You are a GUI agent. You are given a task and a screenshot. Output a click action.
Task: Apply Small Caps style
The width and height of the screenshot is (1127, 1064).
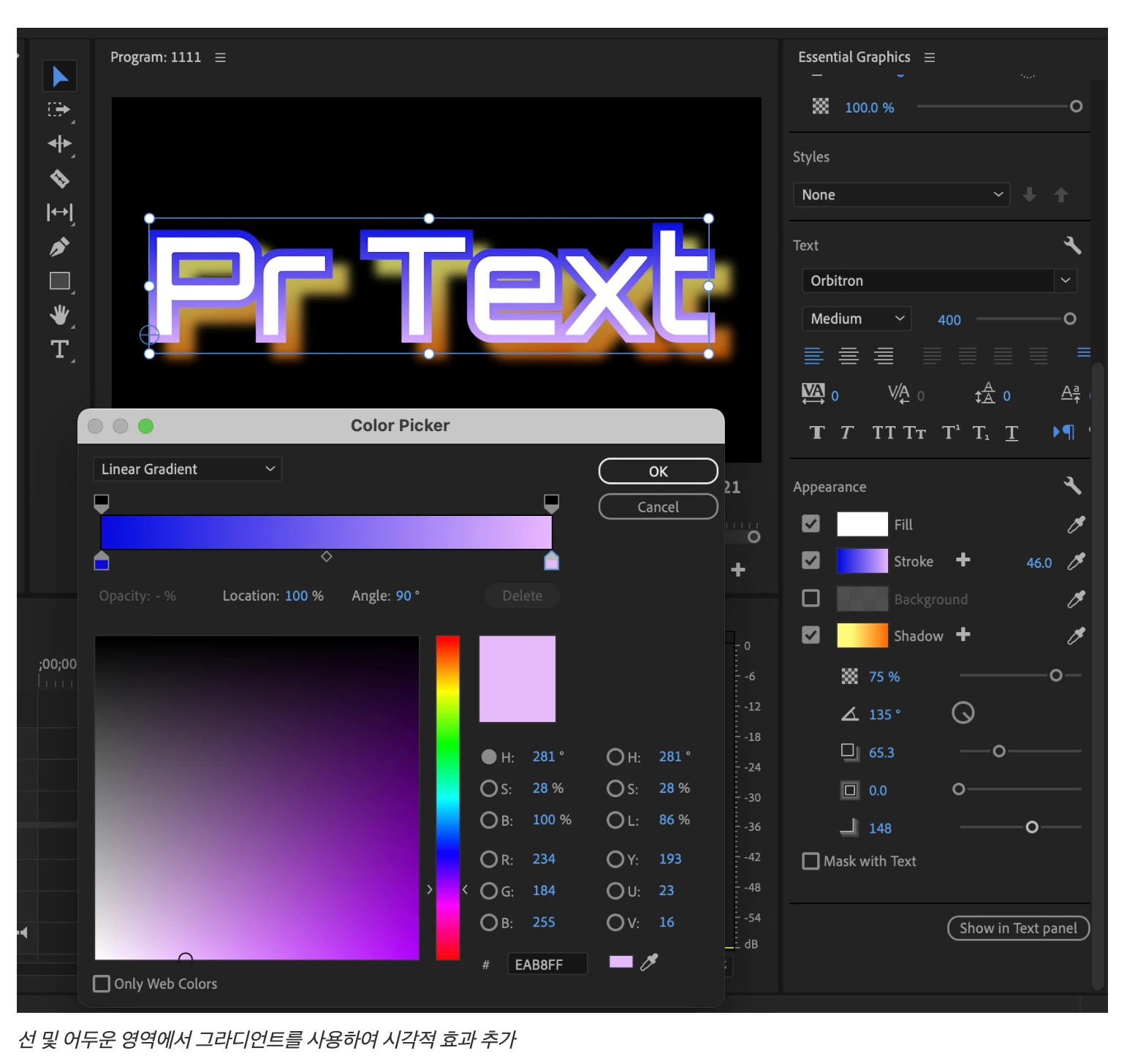click(x=914, y=433)
